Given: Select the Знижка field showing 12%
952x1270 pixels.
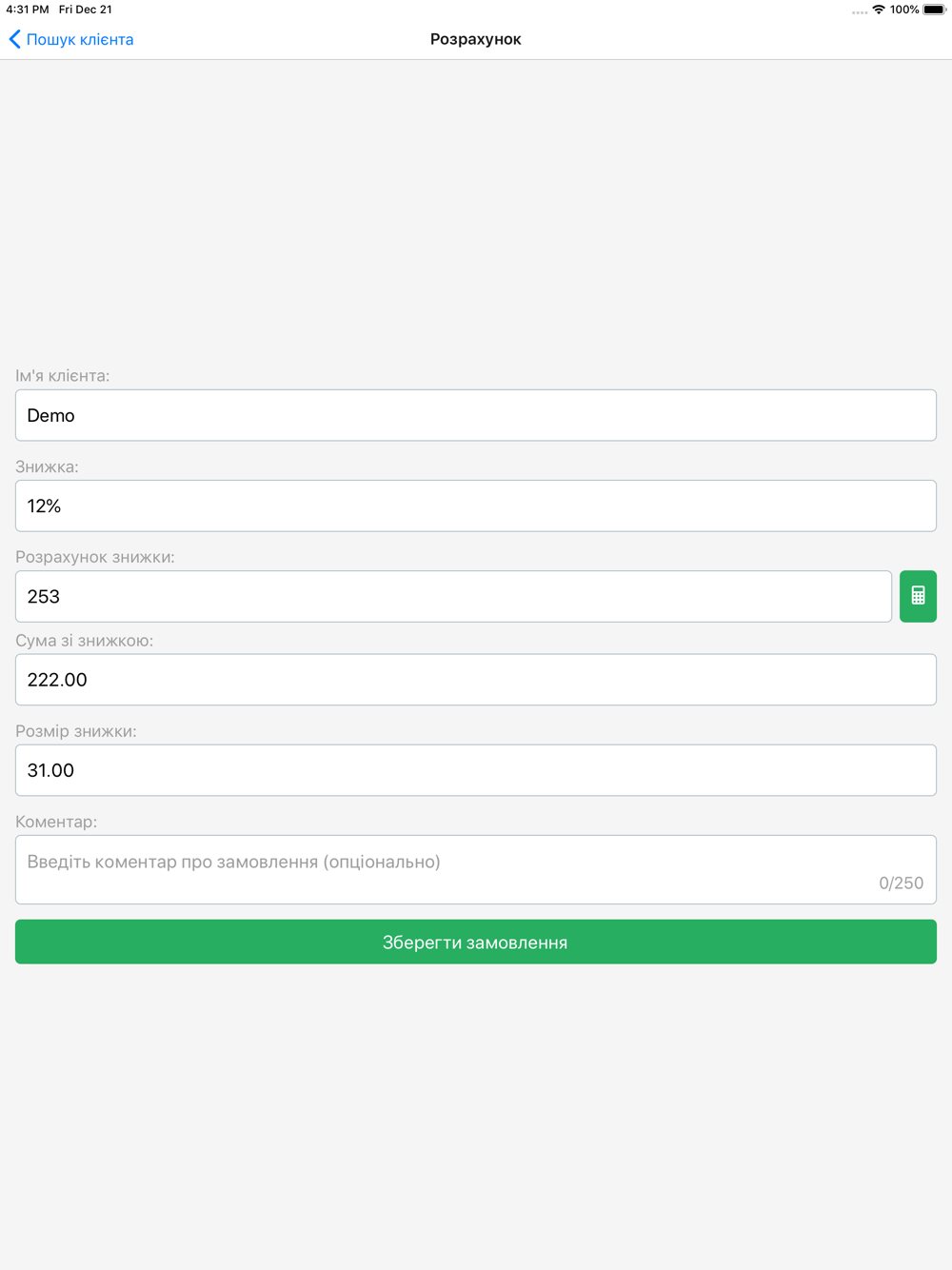Looking at the screenshot, I should (476, 506).
